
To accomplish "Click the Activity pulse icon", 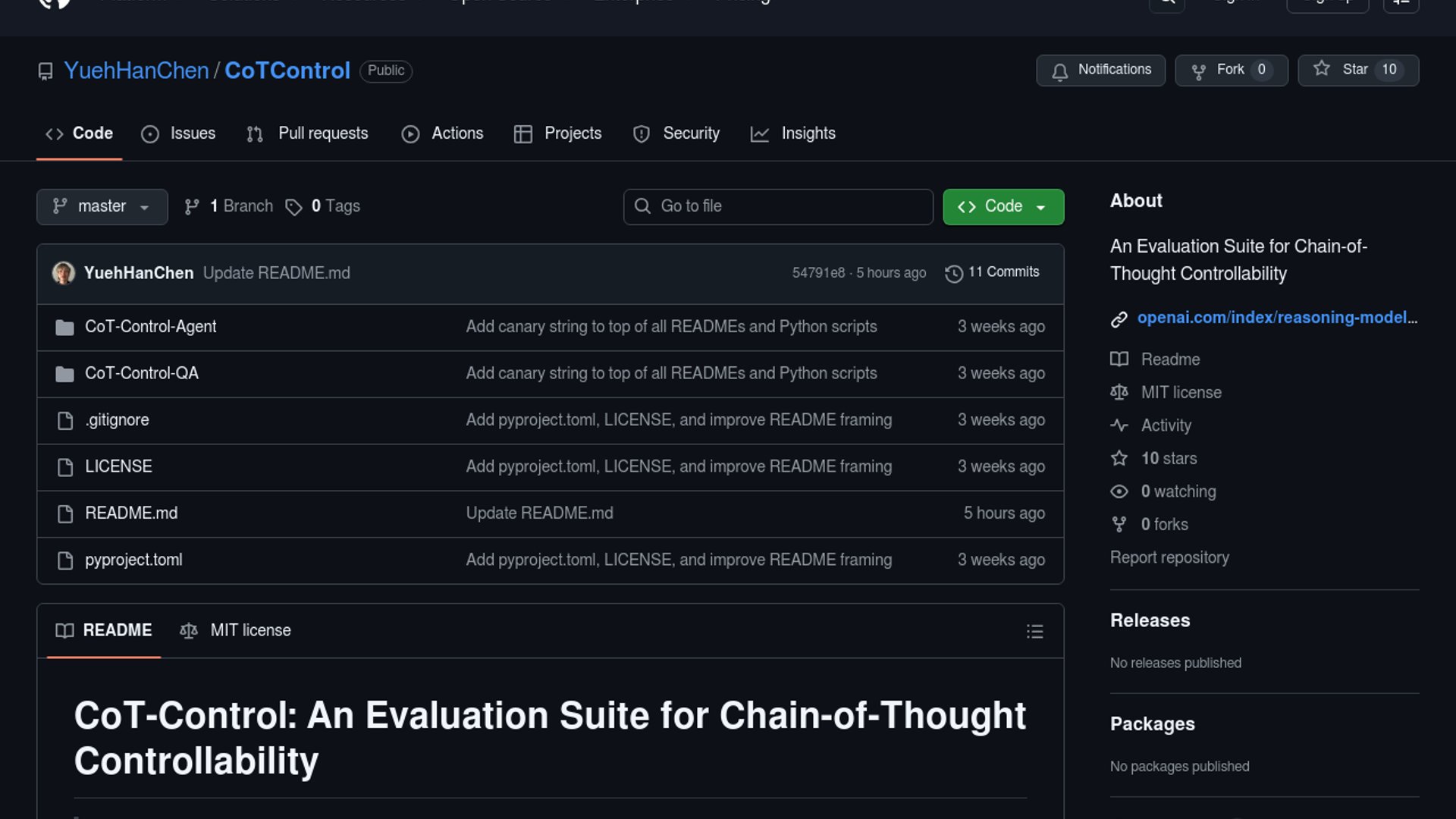I will click(1119, 425).
